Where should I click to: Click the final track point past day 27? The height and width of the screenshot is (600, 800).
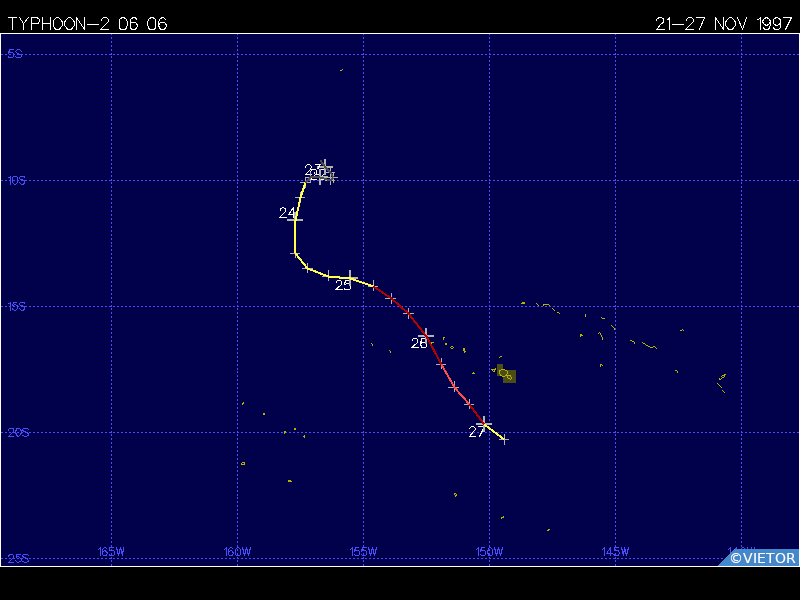click(504, 439)
